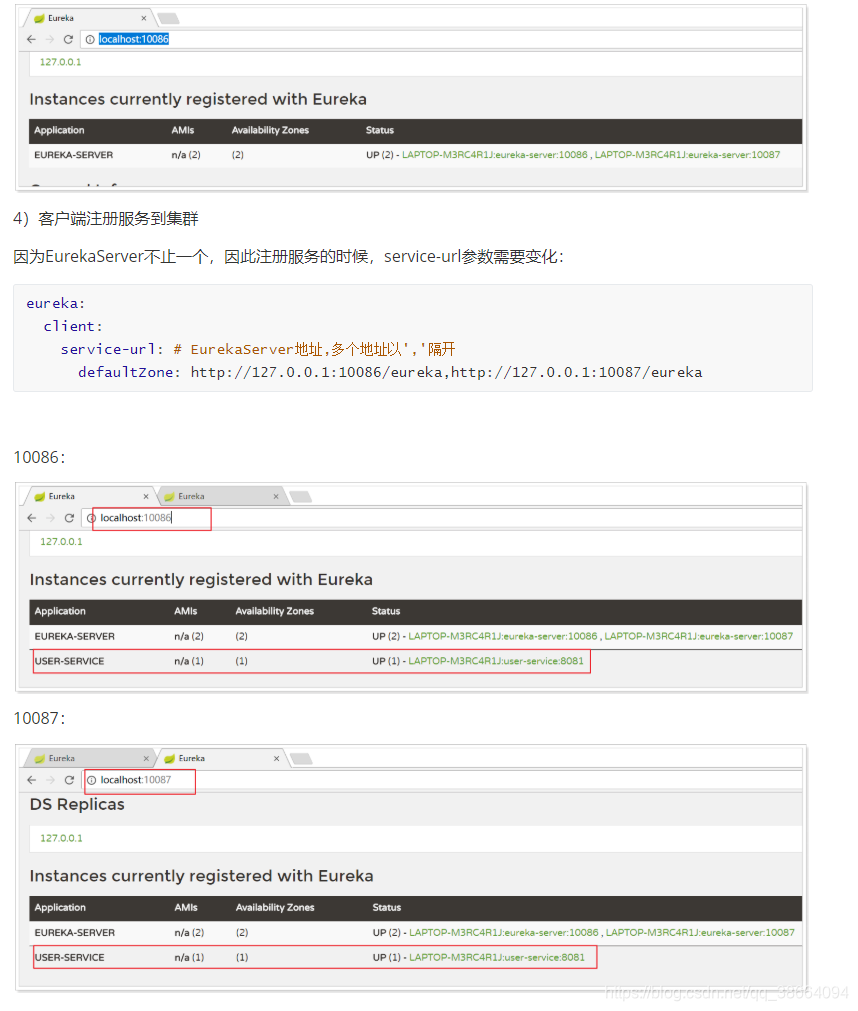Screen dimensions: 858x1011
Task: Switch to inactive first Eureka tab in 10087 browser
Action: pyautogui.click(x=89, y=759)
